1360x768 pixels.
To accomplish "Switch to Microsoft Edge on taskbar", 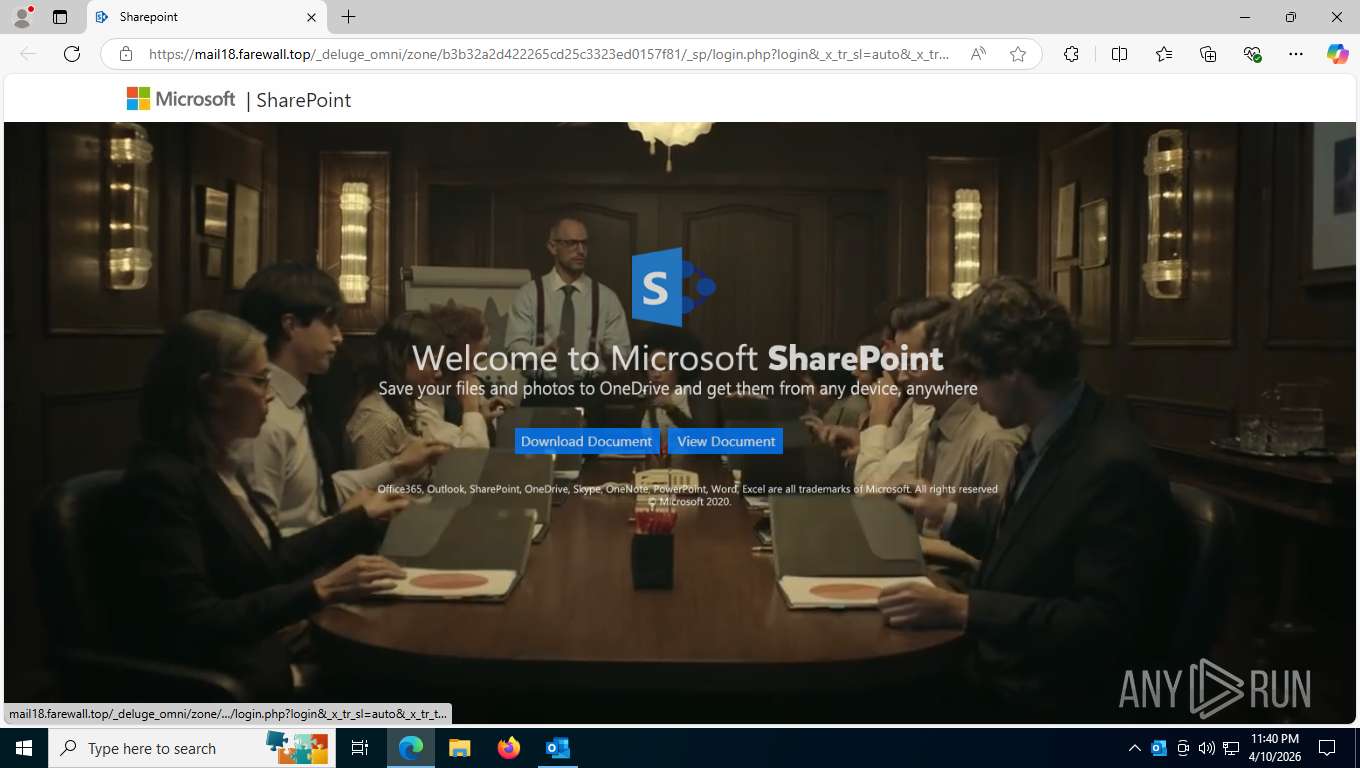I will pos(411,748).
